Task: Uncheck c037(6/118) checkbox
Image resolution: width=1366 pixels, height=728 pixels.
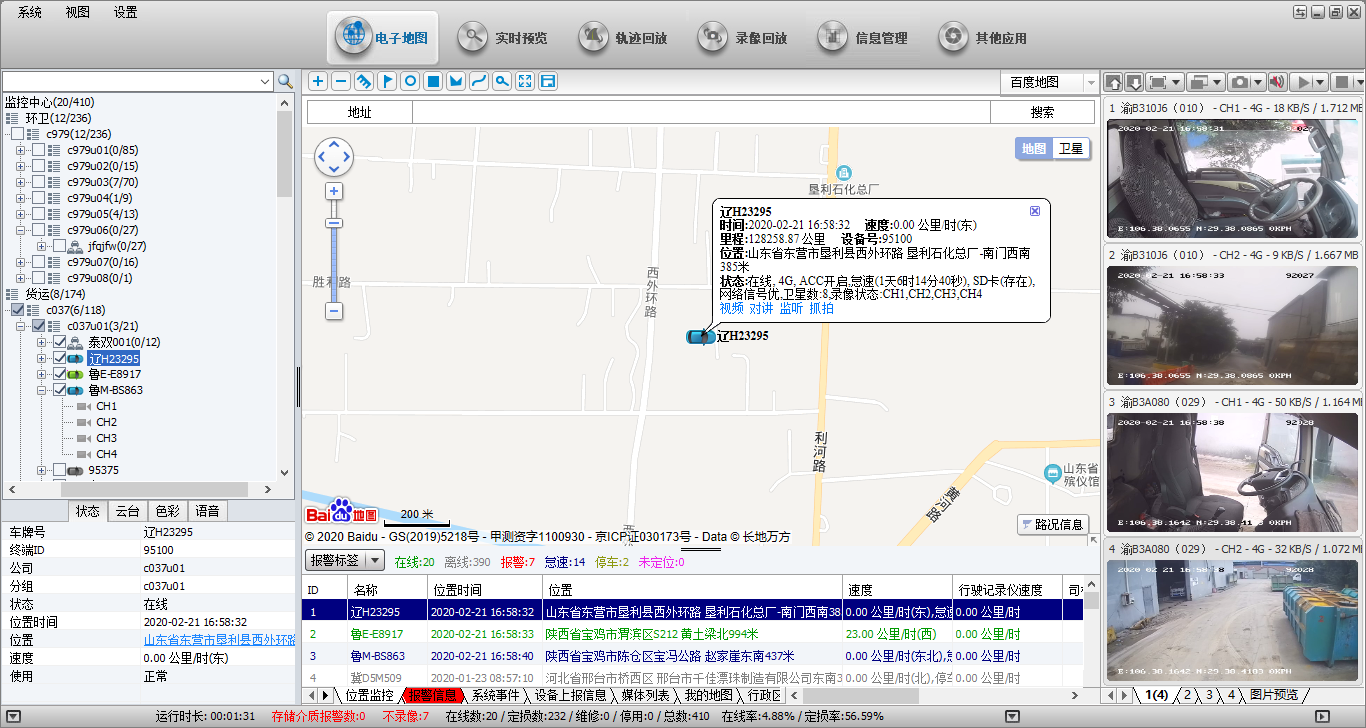Action: click(18, 310)
